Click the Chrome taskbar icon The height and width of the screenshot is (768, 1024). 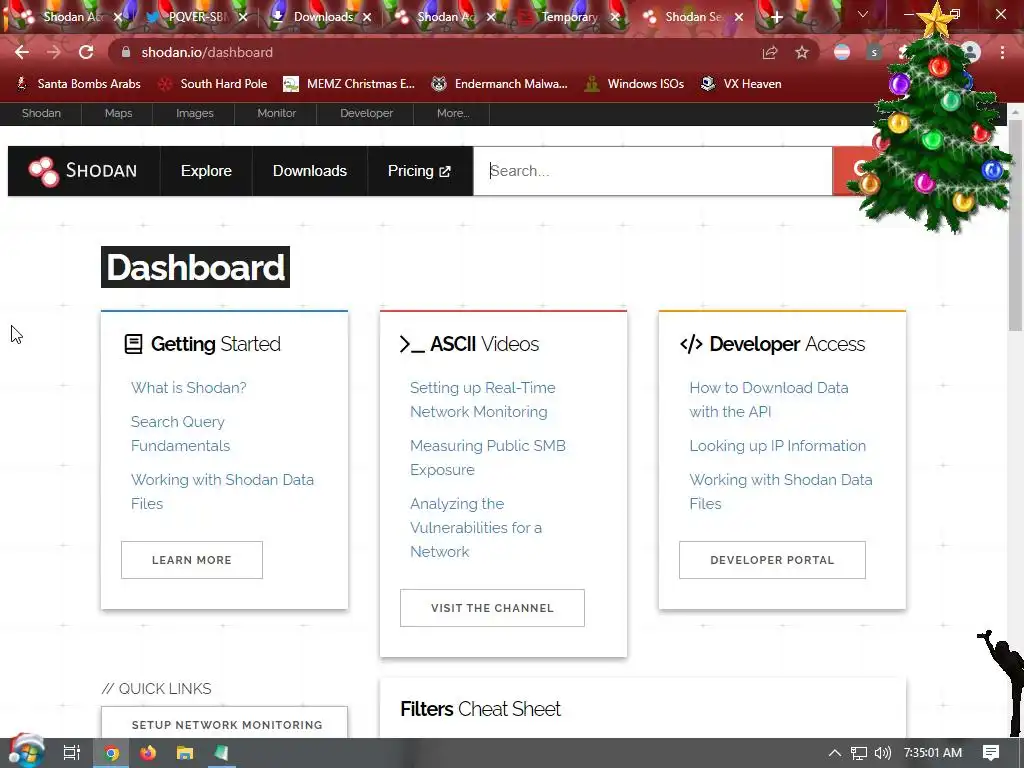point(112,753)
